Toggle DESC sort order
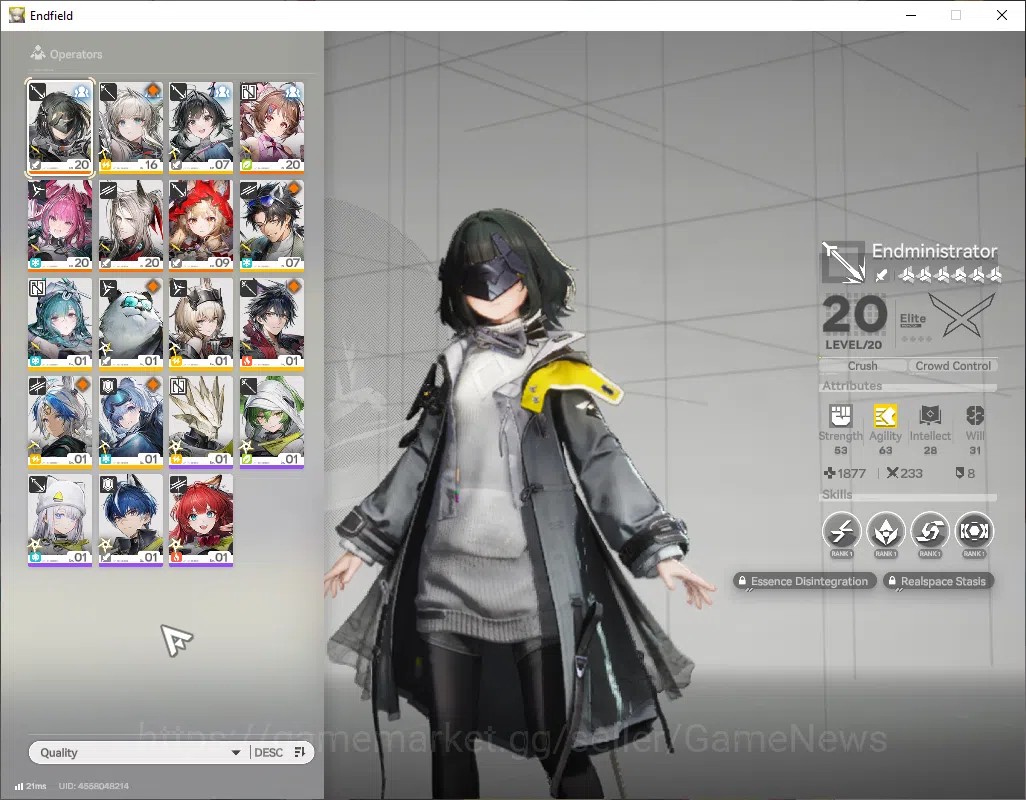This screenshot has width=1026, height=800. click(268, 752)
